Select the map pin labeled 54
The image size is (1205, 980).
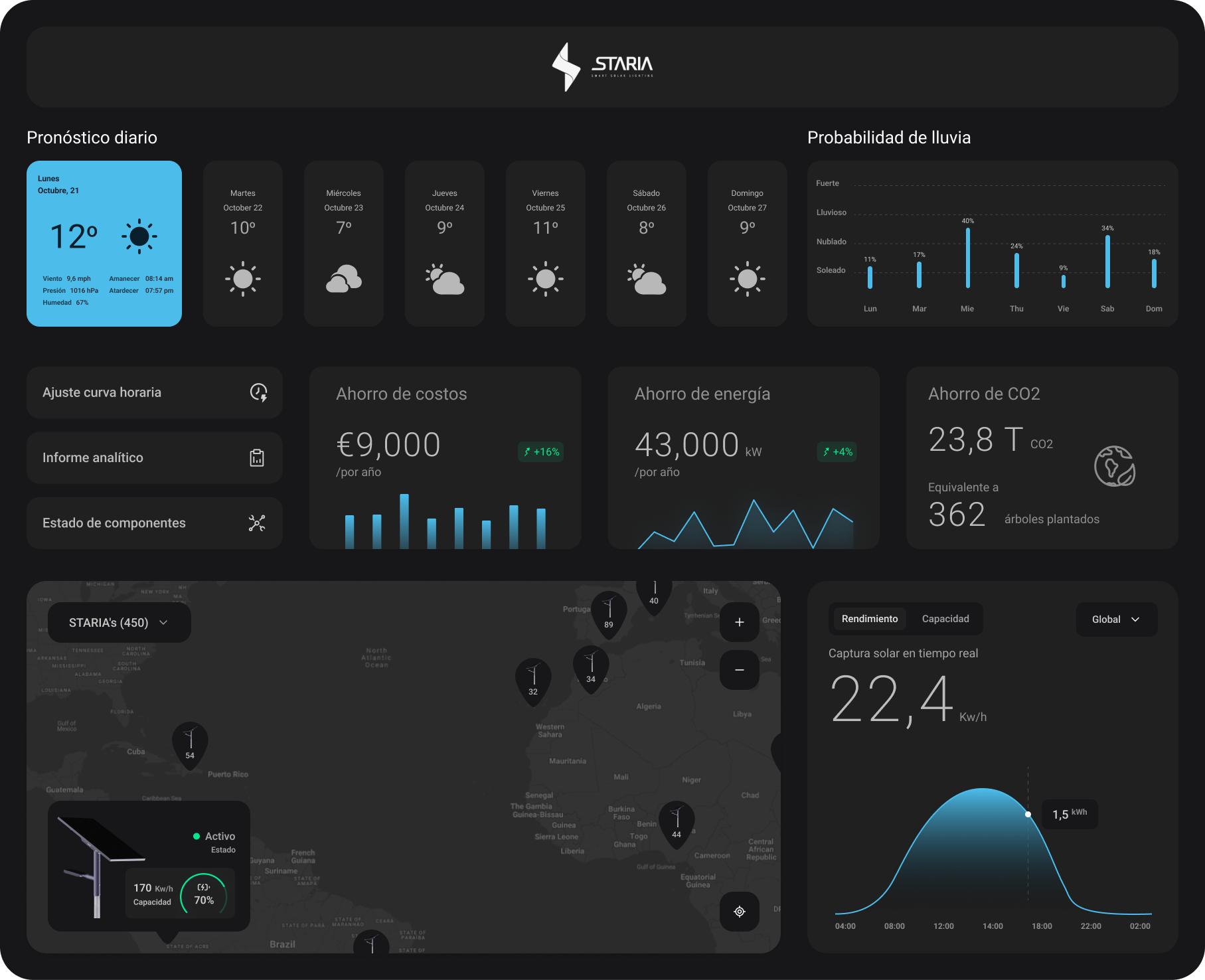pyautogui.click(x=190, y=744)
